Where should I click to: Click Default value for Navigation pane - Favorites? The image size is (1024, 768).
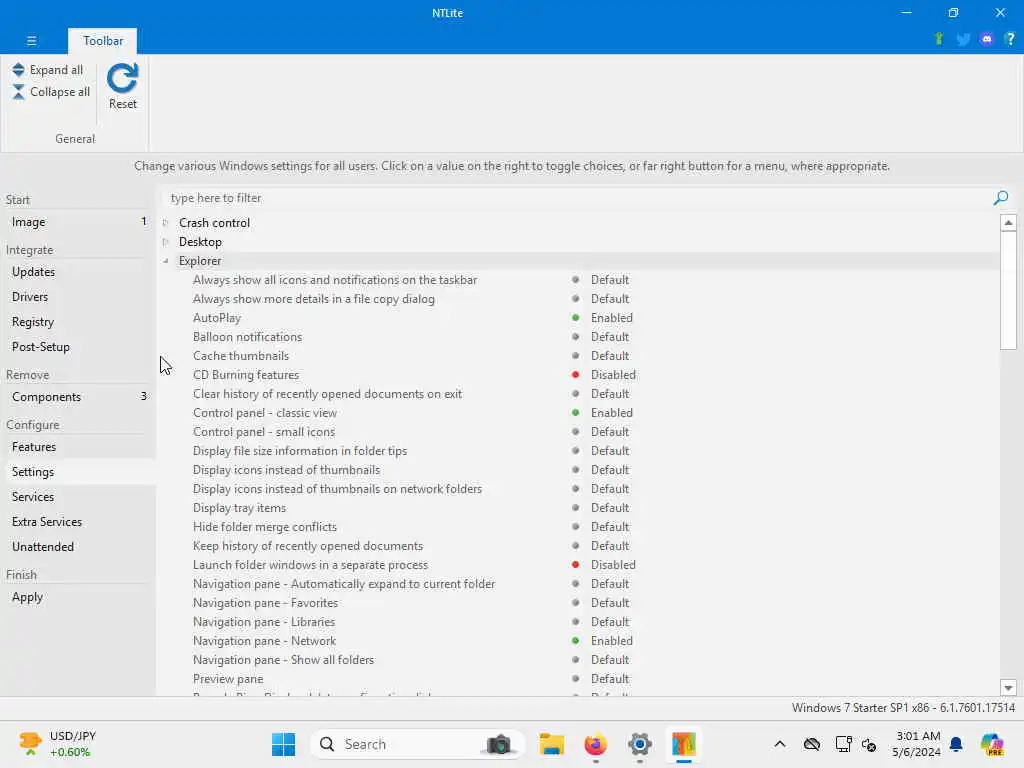609,603
